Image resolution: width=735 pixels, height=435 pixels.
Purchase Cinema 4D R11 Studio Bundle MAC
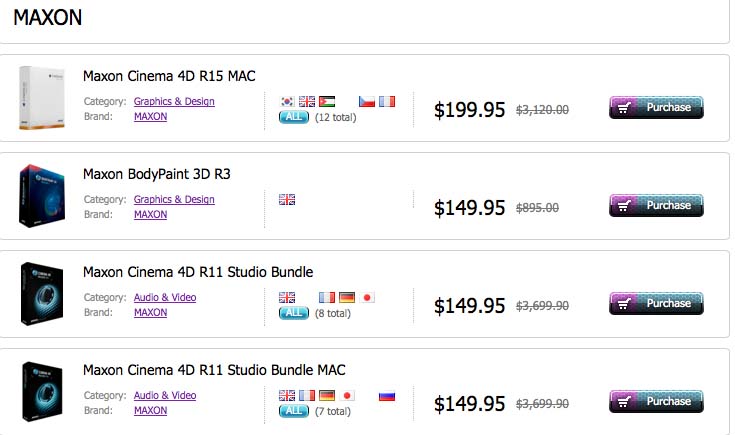[x=656, y=401]
